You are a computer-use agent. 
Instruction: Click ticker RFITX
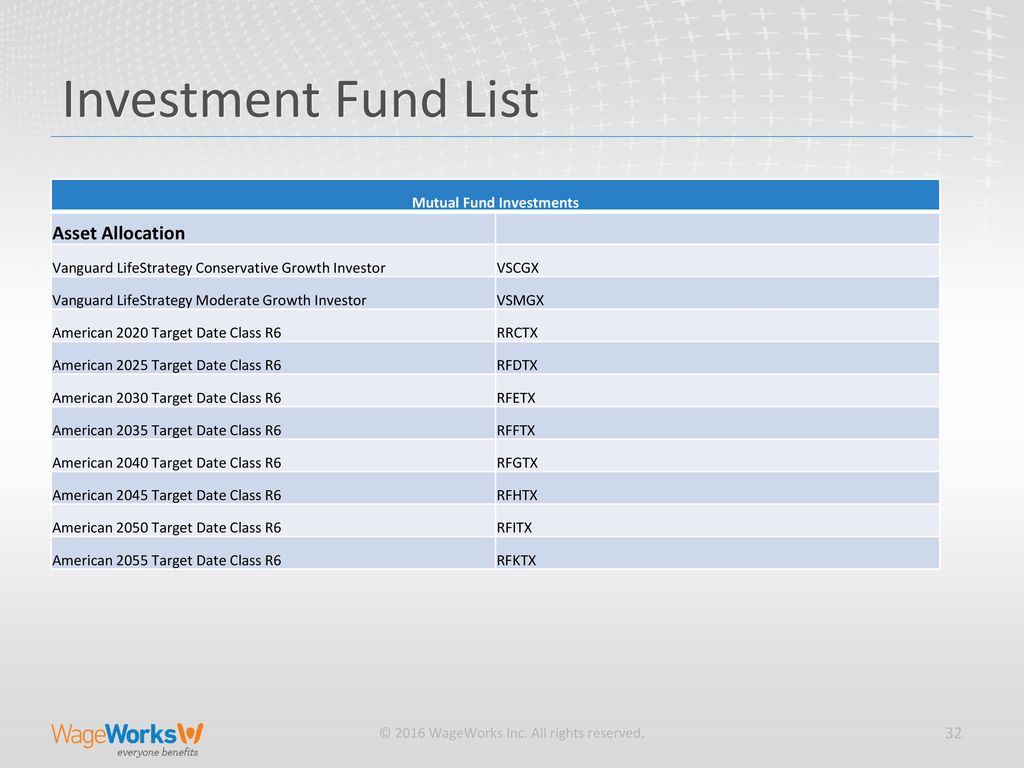(x=514, y=528)
